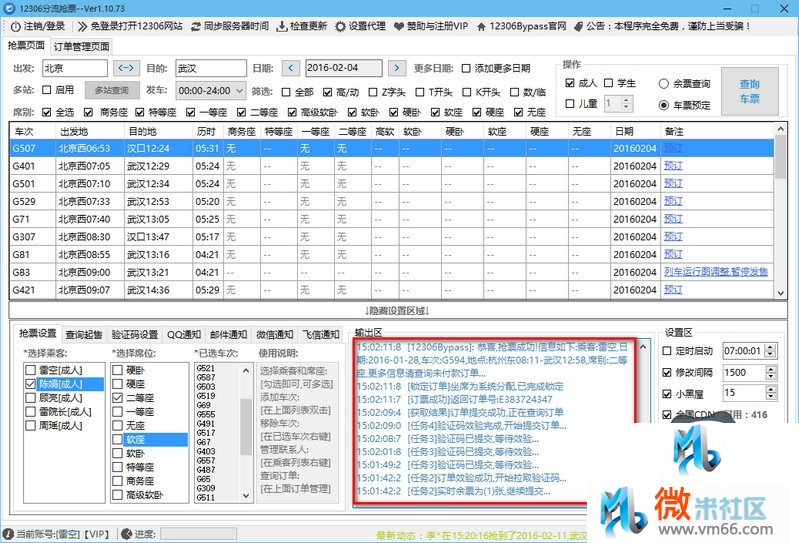The width and height of the screenshot is (799, 543).
Task: Enable 定时启动 checkbox
Action: click(x=667, y=350)
